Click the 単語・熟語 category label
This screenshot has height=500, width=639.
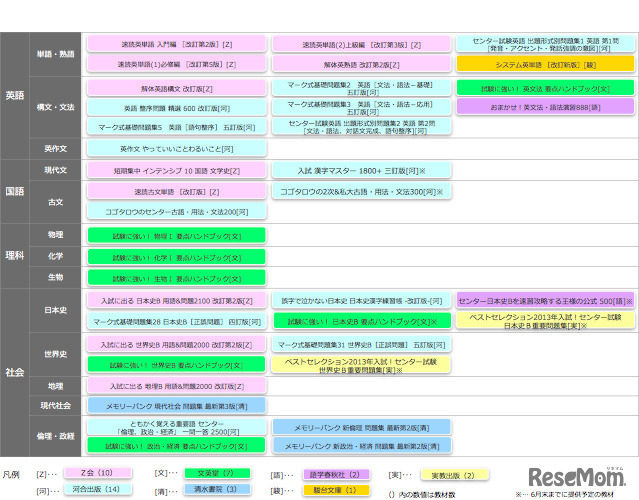55,54
